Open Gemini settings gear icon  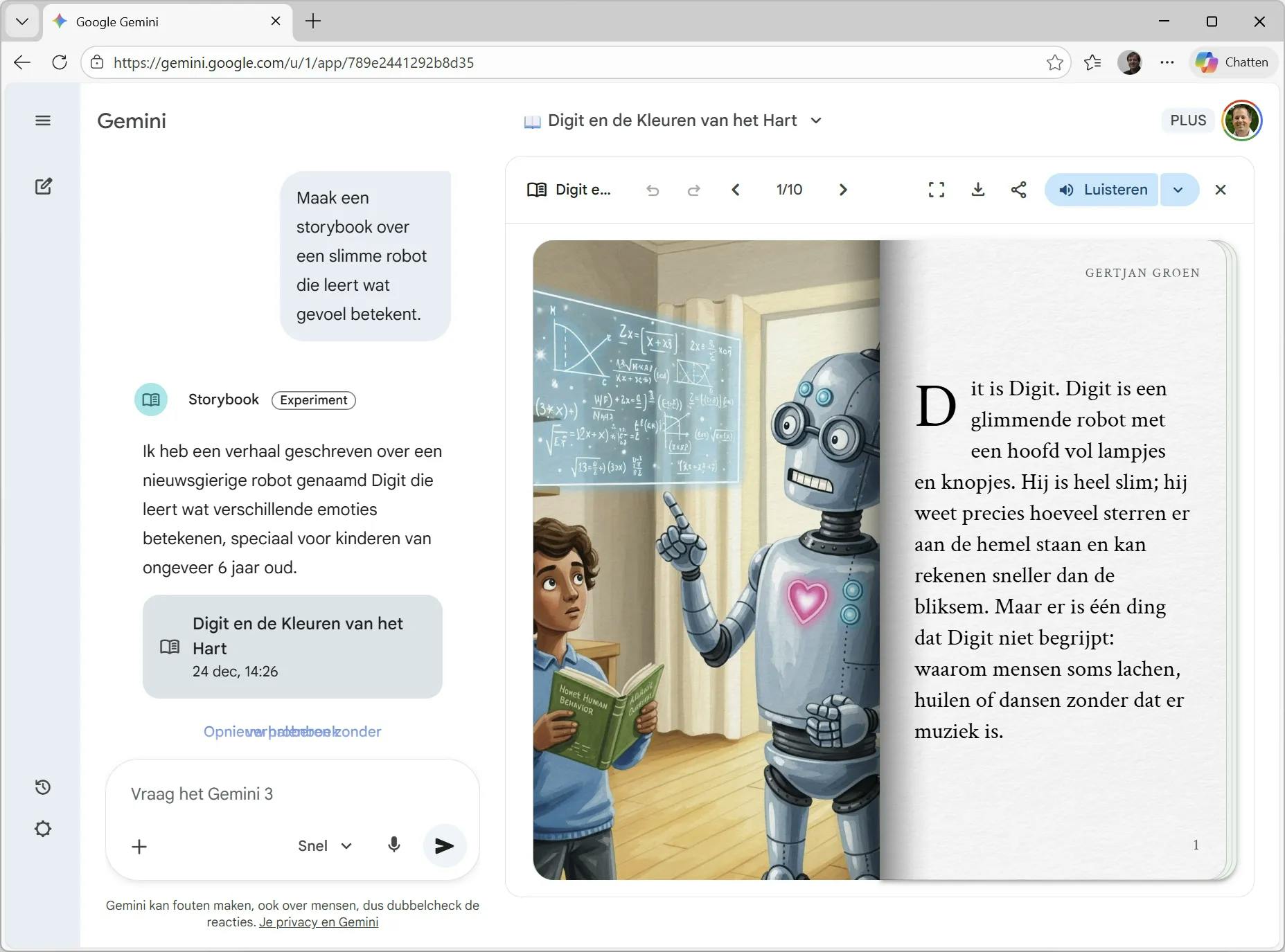point(43,829)
